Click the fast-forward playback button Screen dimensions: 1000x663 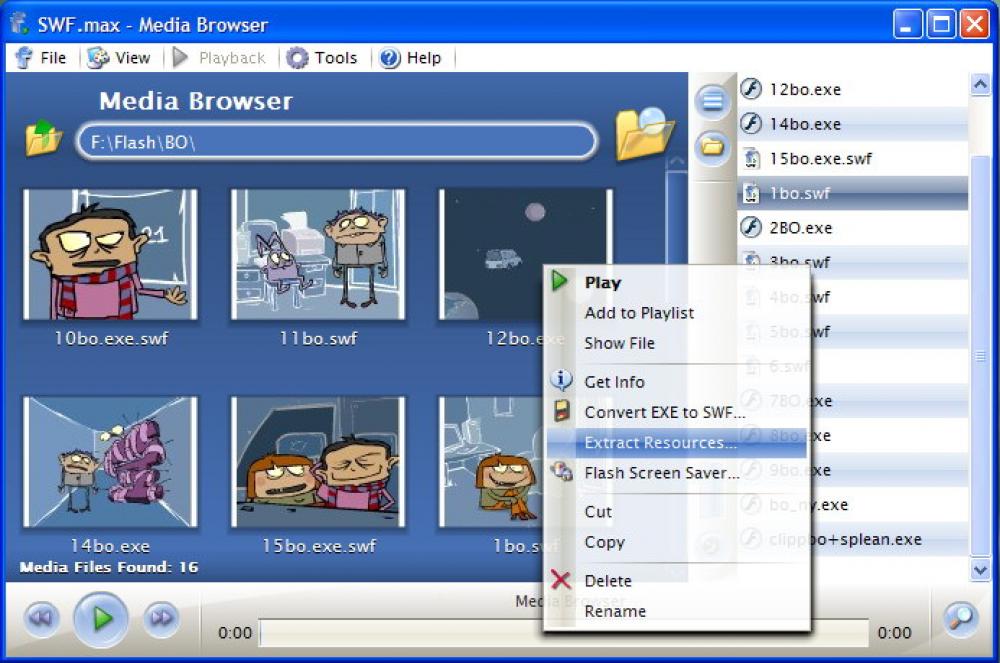coord(159,618)
